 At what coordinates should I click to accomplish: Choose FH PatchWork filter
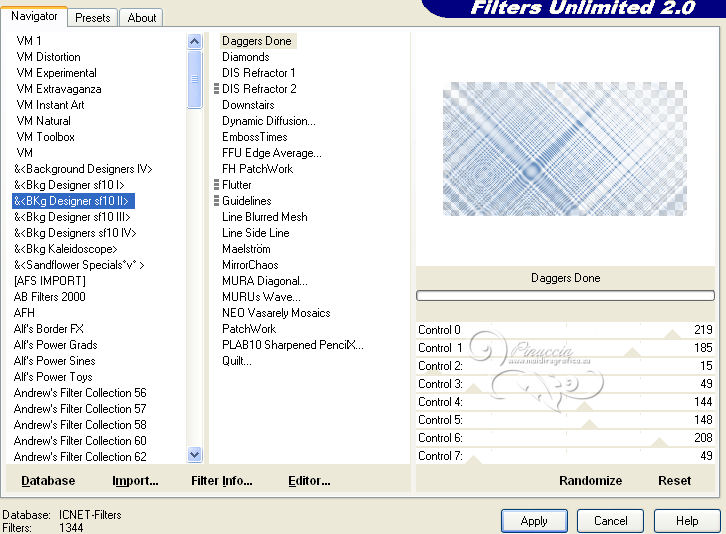pyautogui.click(x=257, y=169)
